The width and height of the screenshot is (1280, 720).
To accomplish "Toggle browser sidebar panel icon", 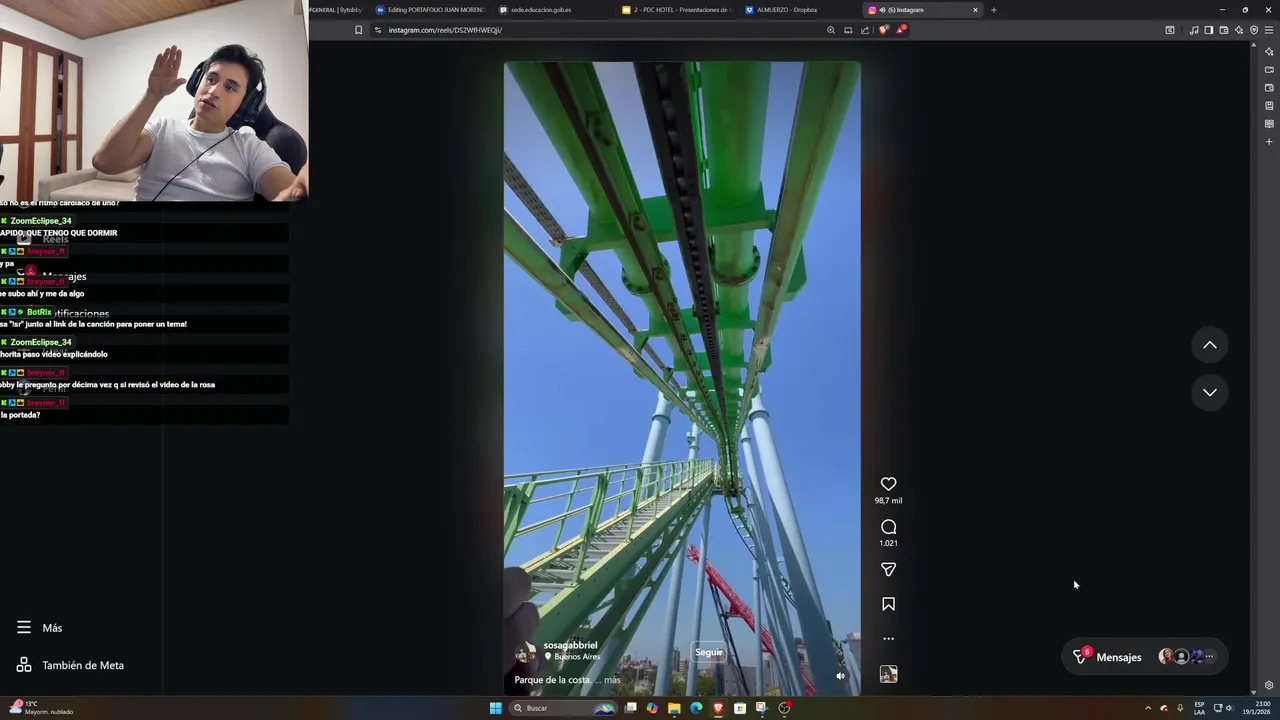I will pyautogui.click(x=1209, y=30).
